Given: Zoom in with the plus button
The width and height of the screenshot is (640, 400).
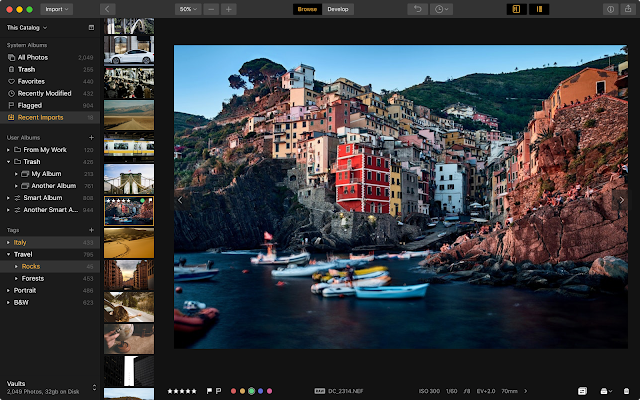Looking at the screenshot, I should click(x=229, y=9).
